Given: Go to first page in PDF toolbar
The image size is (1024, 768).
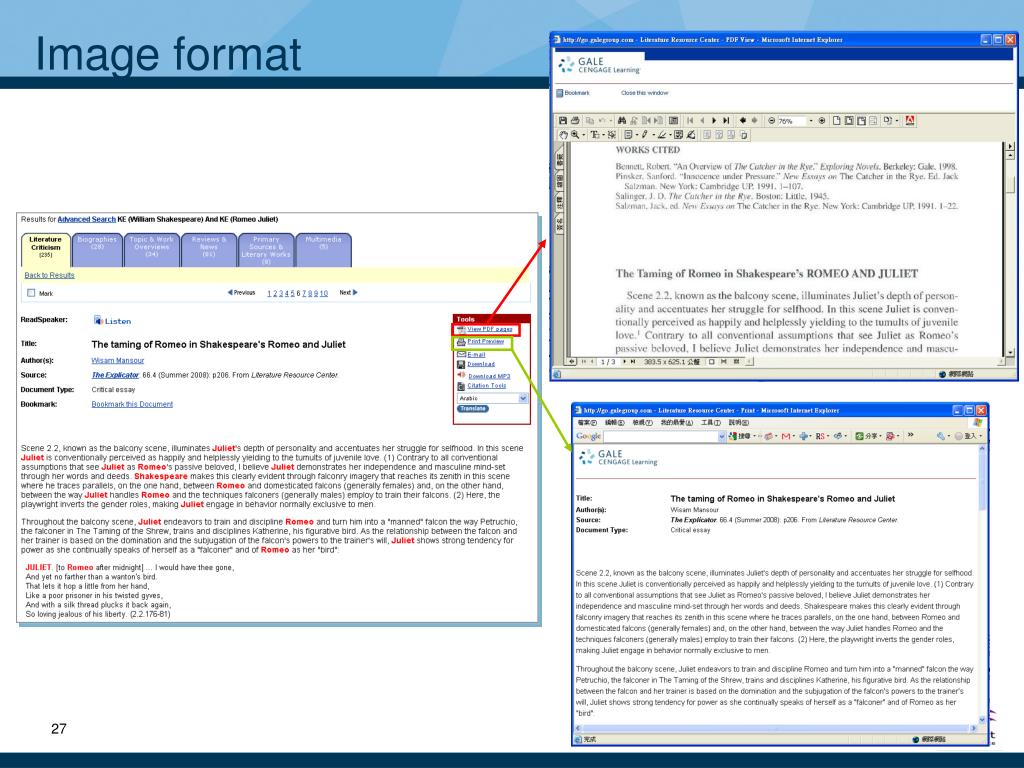Looking at the screenshot, I should (690, 120).
